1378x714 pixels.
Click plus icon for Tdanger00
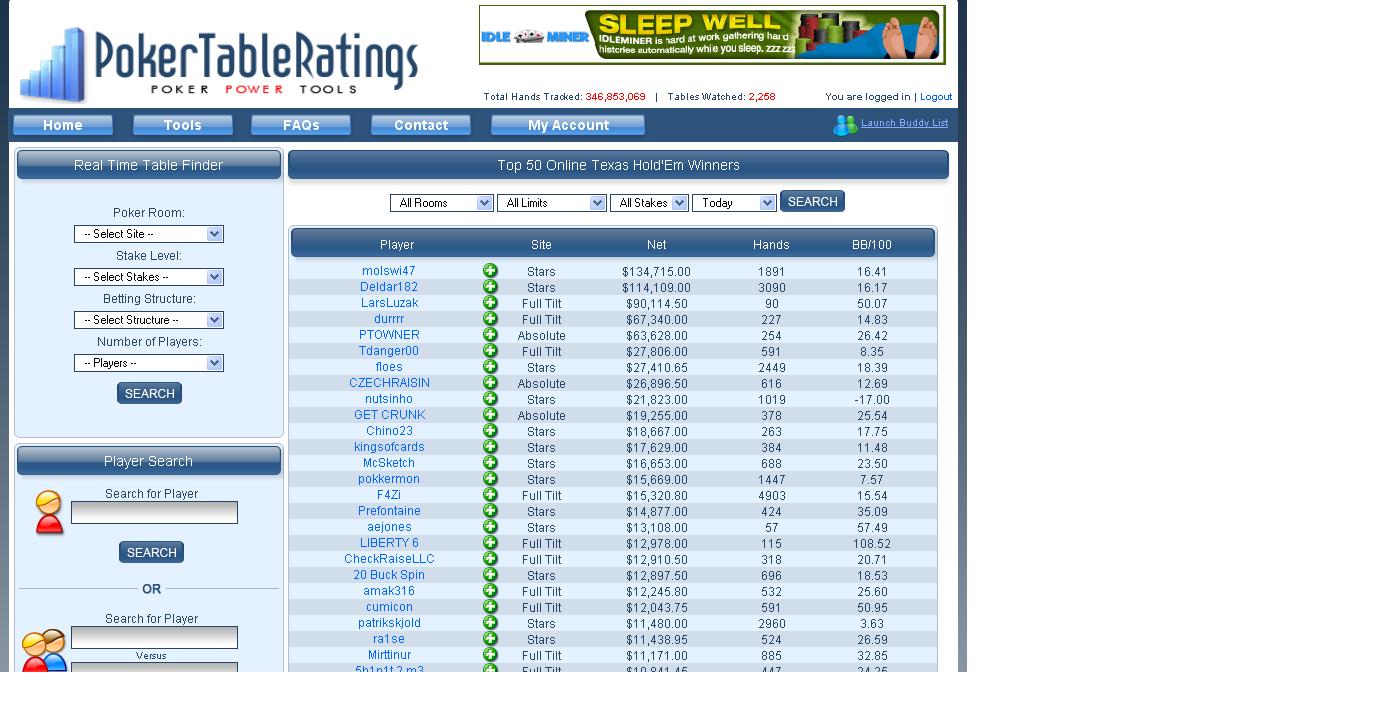[x=490, y=351]
